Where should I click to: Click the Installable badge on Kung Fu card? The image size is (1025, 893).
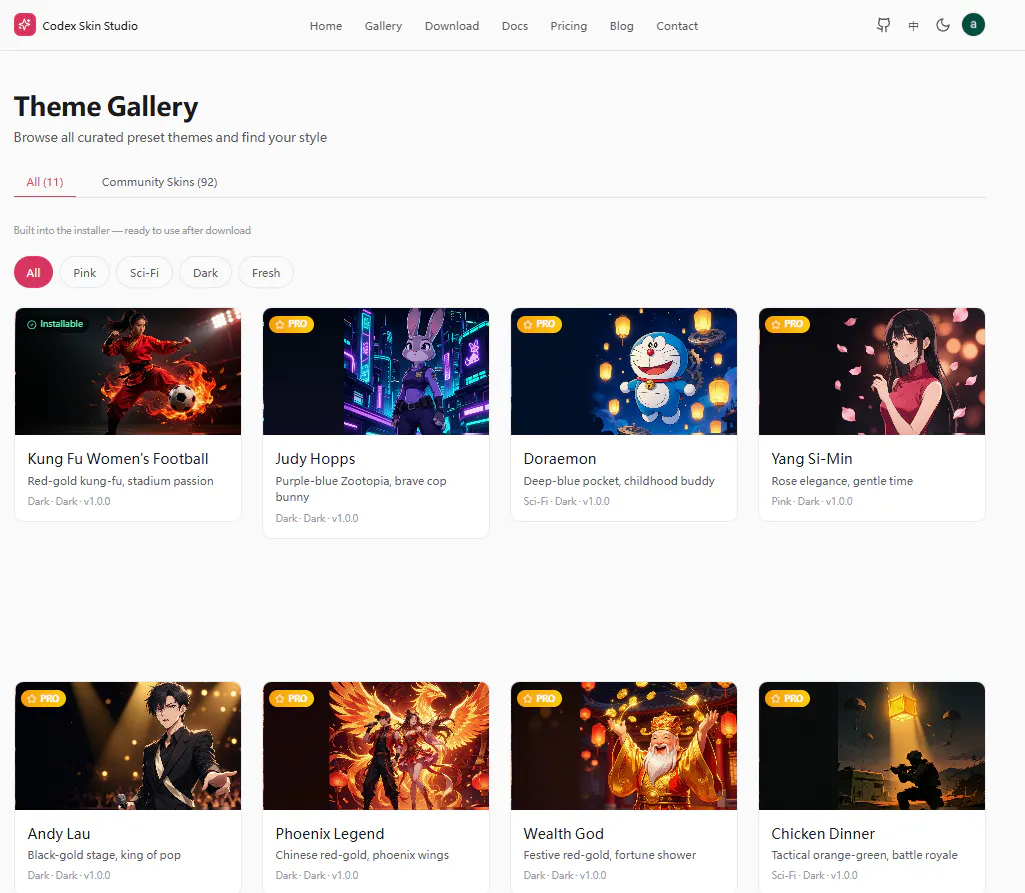[x=55, y=324]
